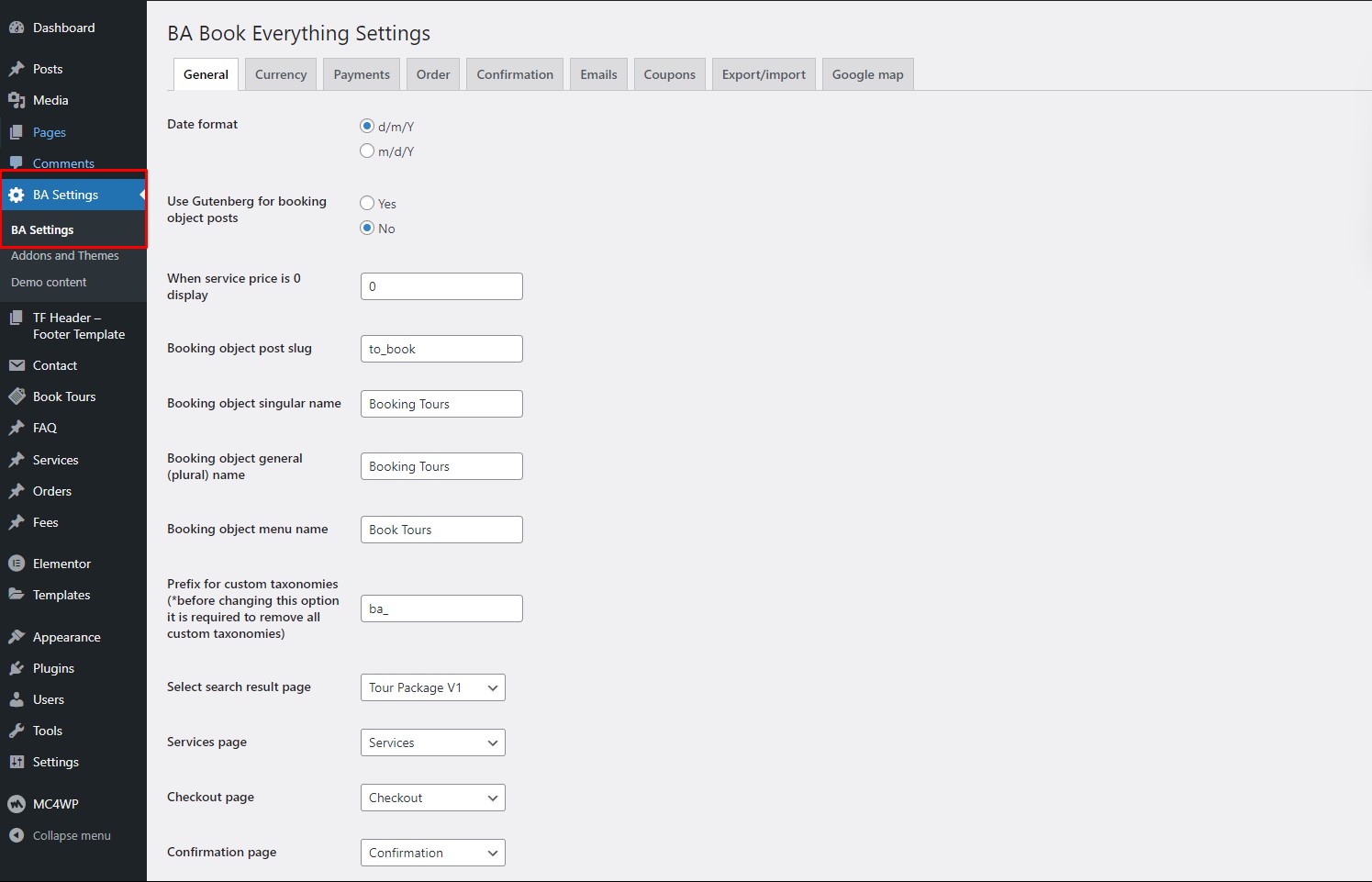Open the bold BA Settings submenu link
Viewport: 1372px width, 882px height.
(x=42, y=229)
